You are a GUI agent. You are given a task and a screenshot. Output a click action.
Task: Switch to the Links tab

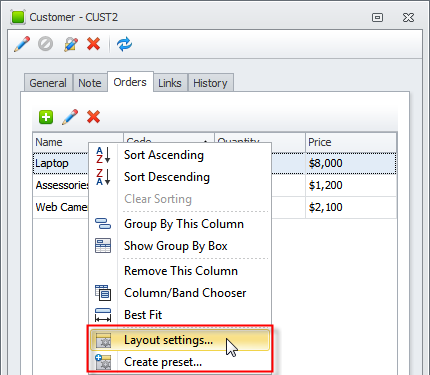click(x=170, y=83)
